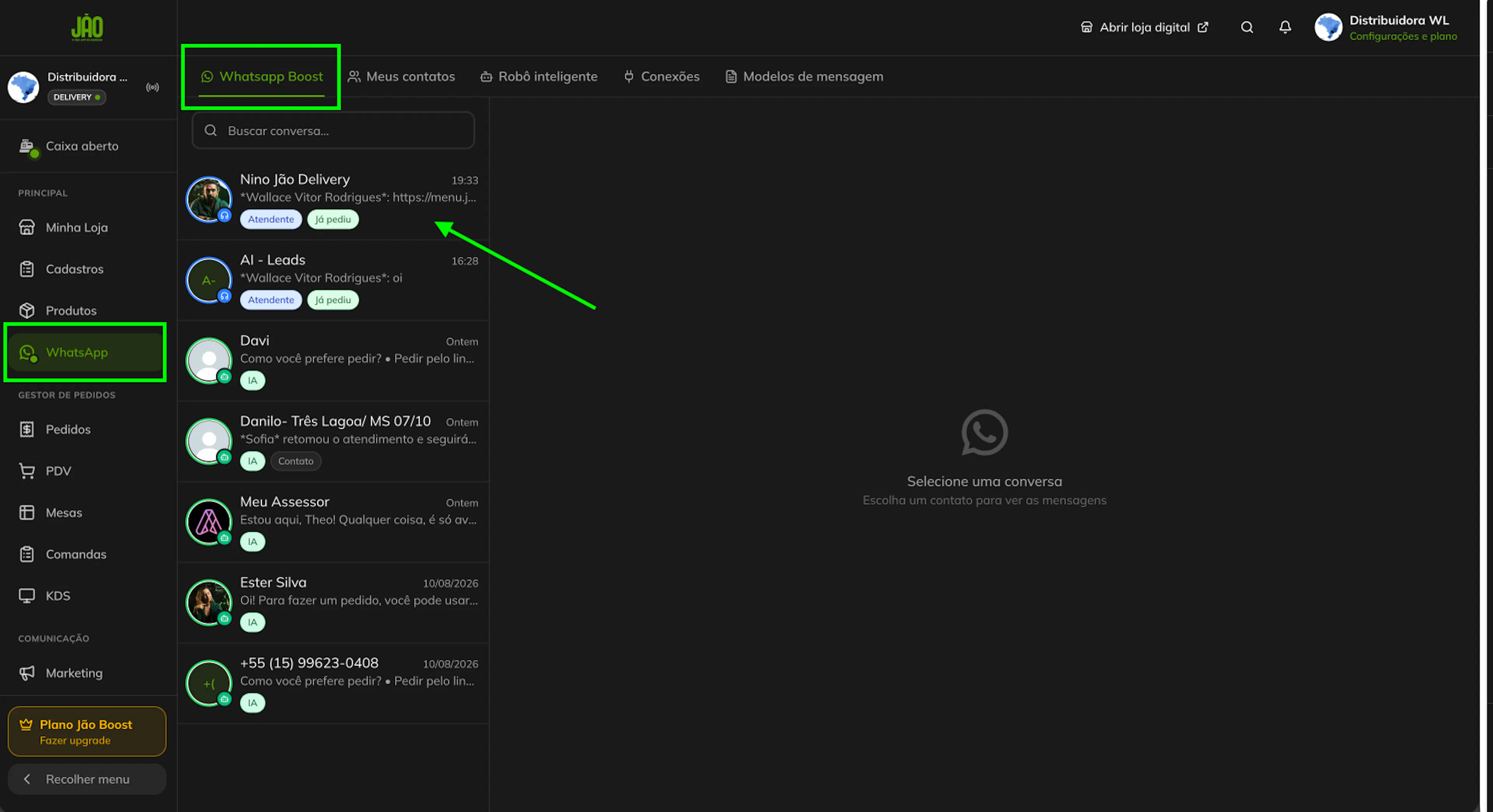Open the Conexões tab
This screenshot has width=1493, height=812.
click(x=661, y=77)
